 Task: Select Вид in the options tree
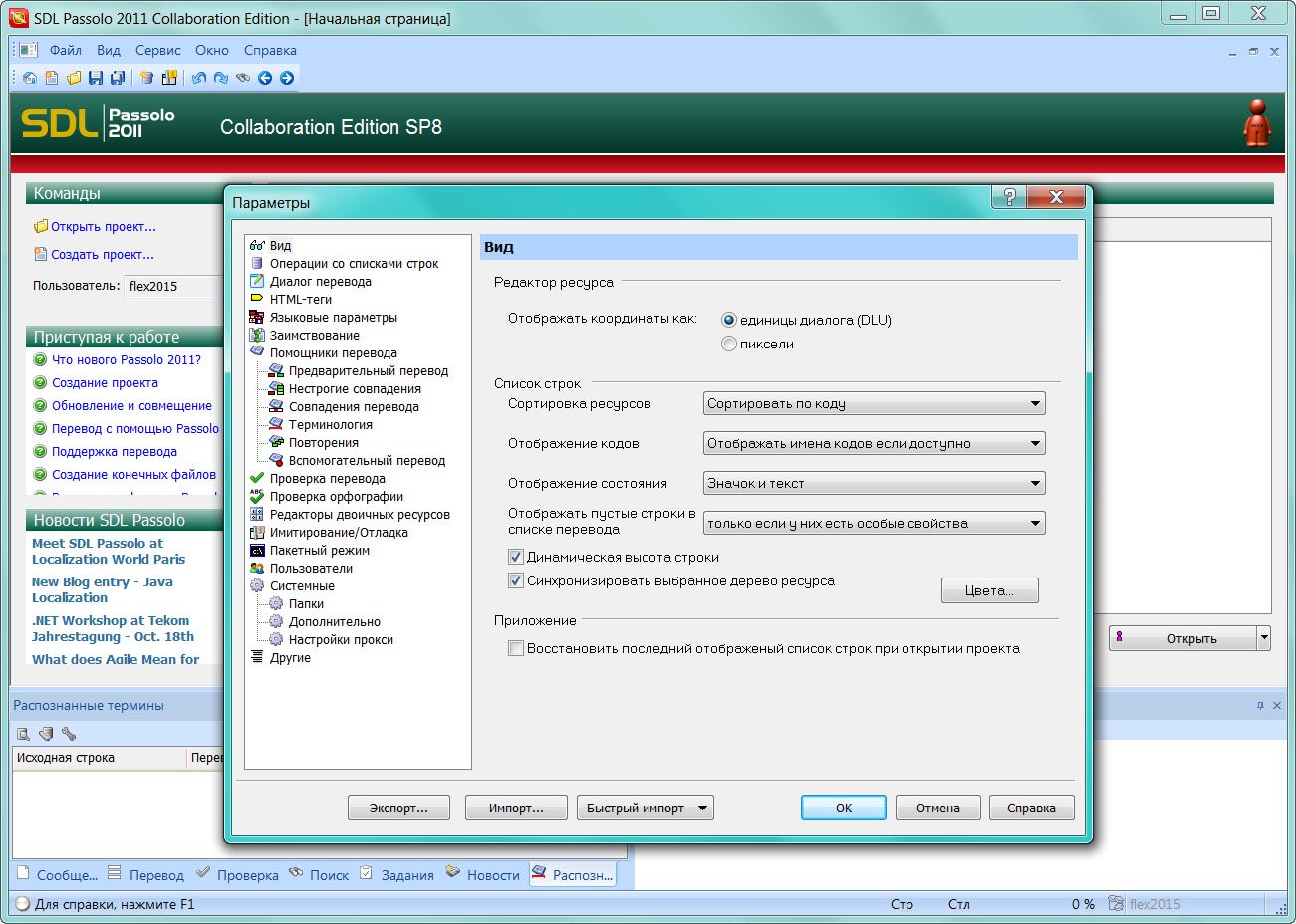tap(280, 245)
